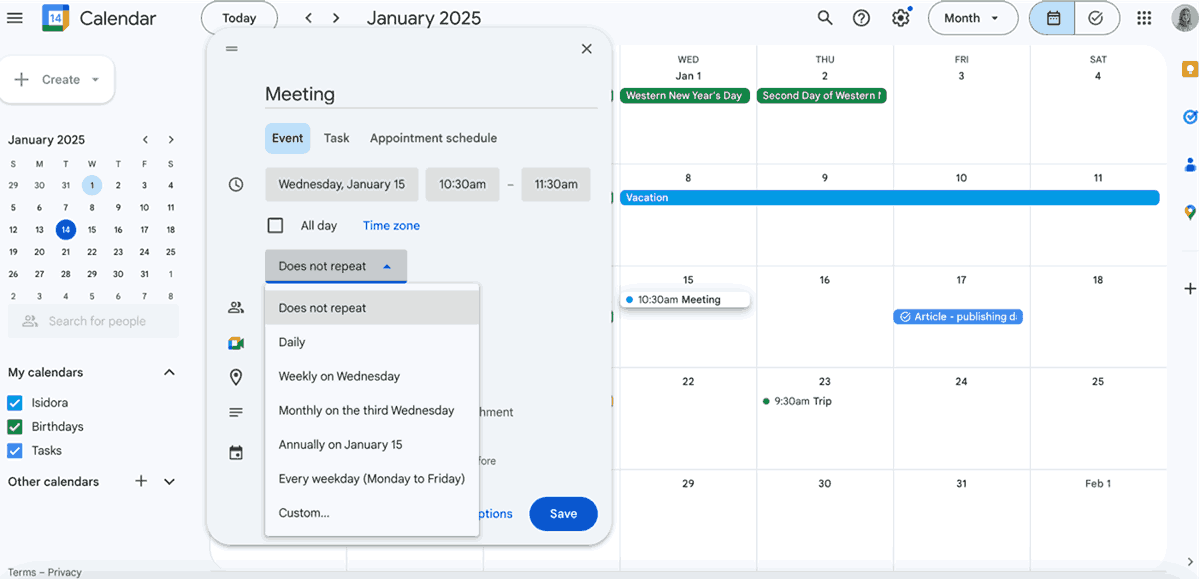
Task: Select the Appointment schedule tab
Action: point(433,138)
